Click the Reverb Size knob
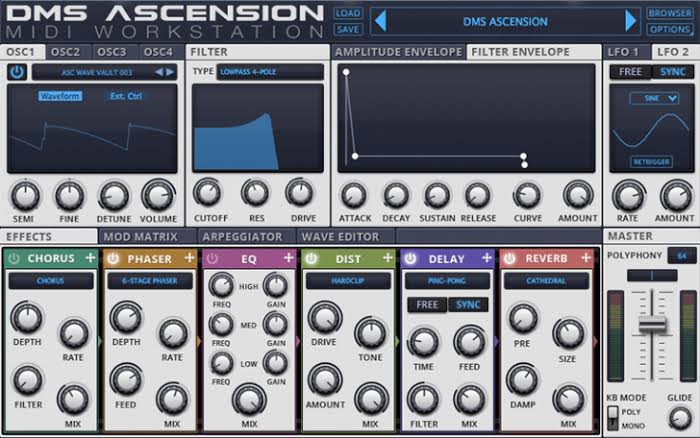 tap(569, 334)
